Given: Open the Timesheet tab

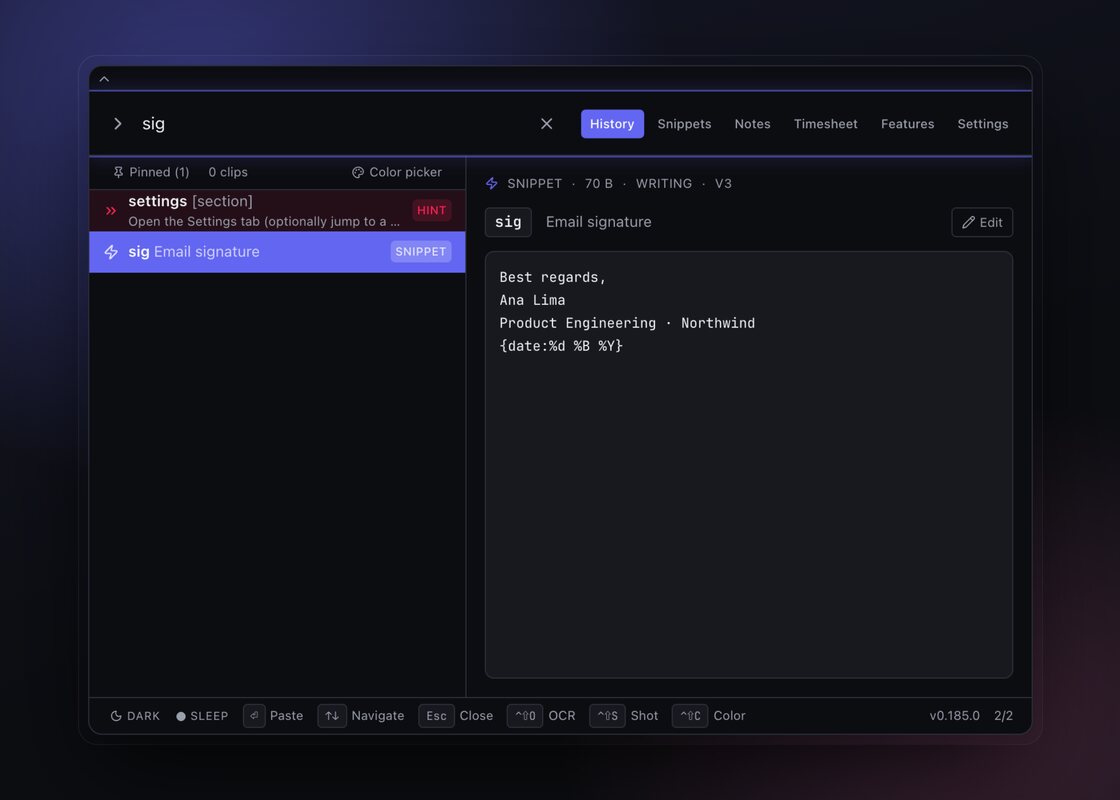Looking at the screenshot, I should pos(826,124).
